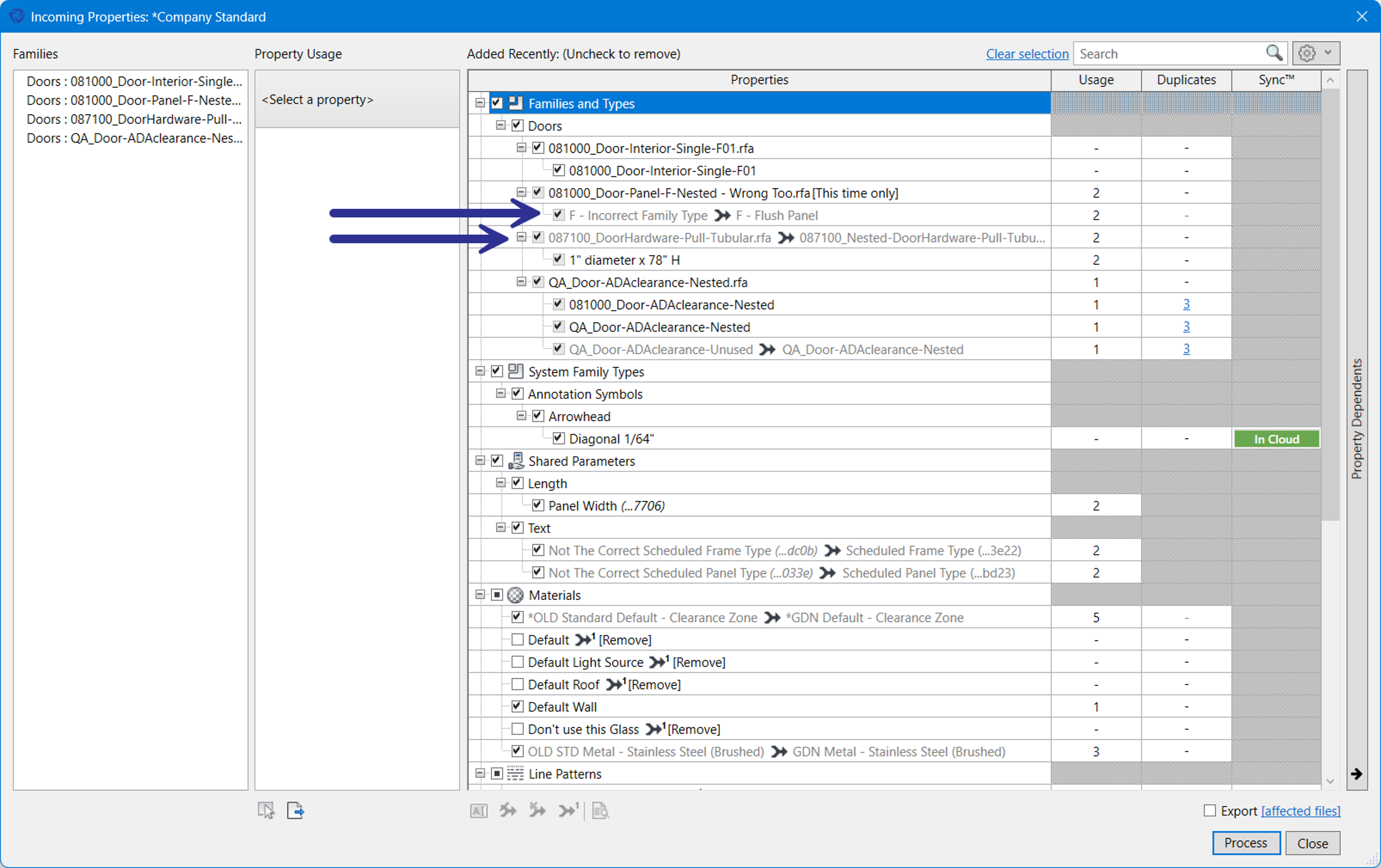The height and width of the screenshot is (868, 1381).
Task: Click the search magnifier icon
Action: point(1274,53)
